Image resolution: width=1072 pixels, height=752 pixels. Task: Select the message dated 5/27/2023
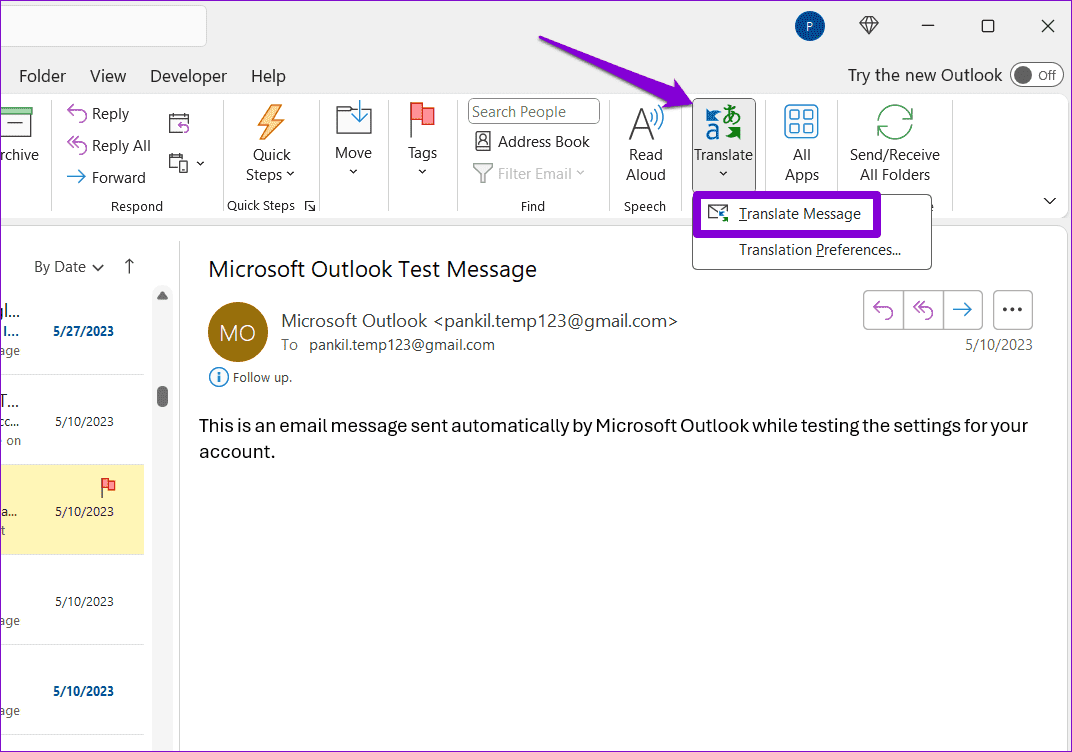(x=72, y=331)
